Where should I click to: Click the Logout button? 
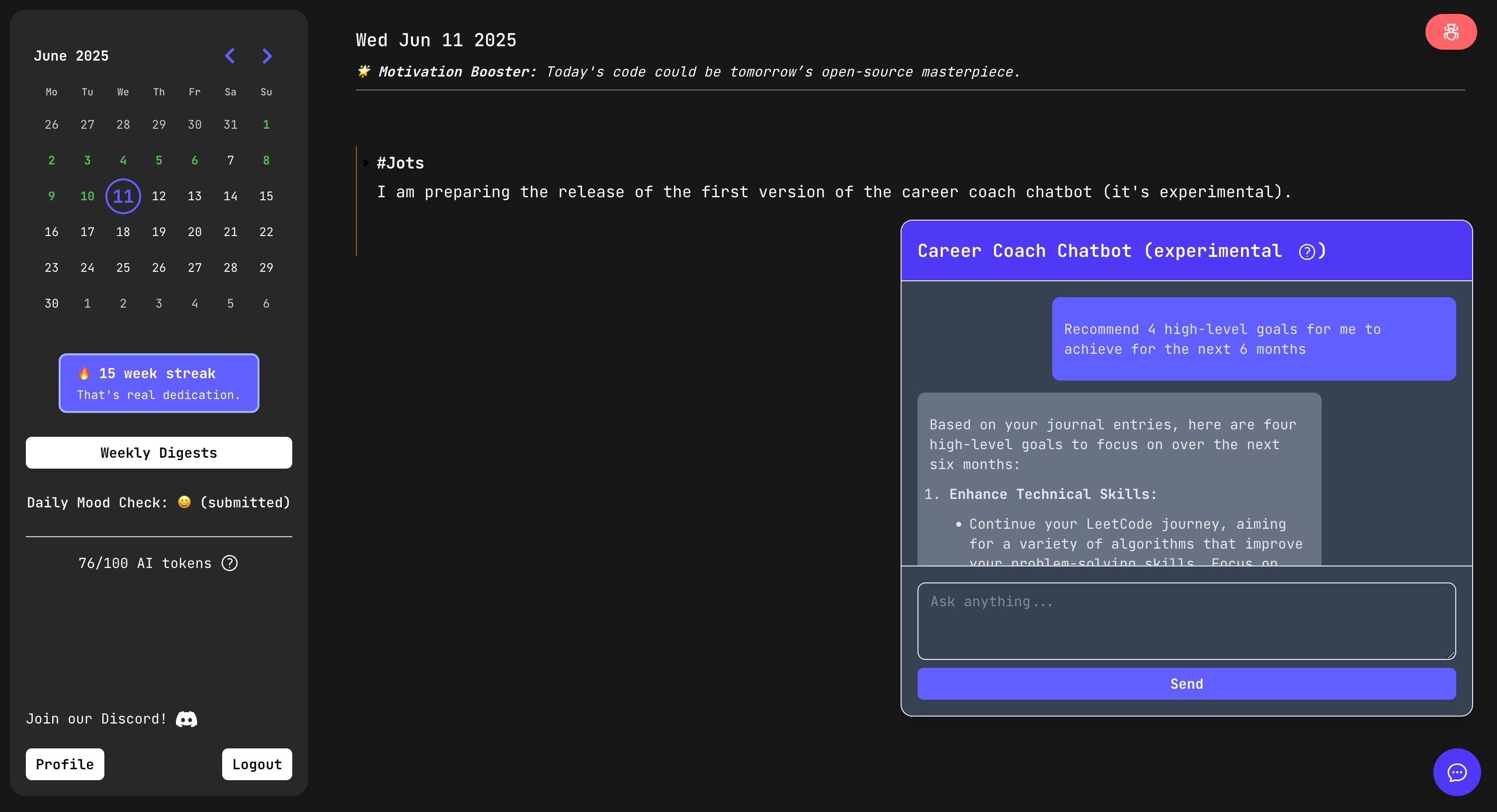[257, 764]
